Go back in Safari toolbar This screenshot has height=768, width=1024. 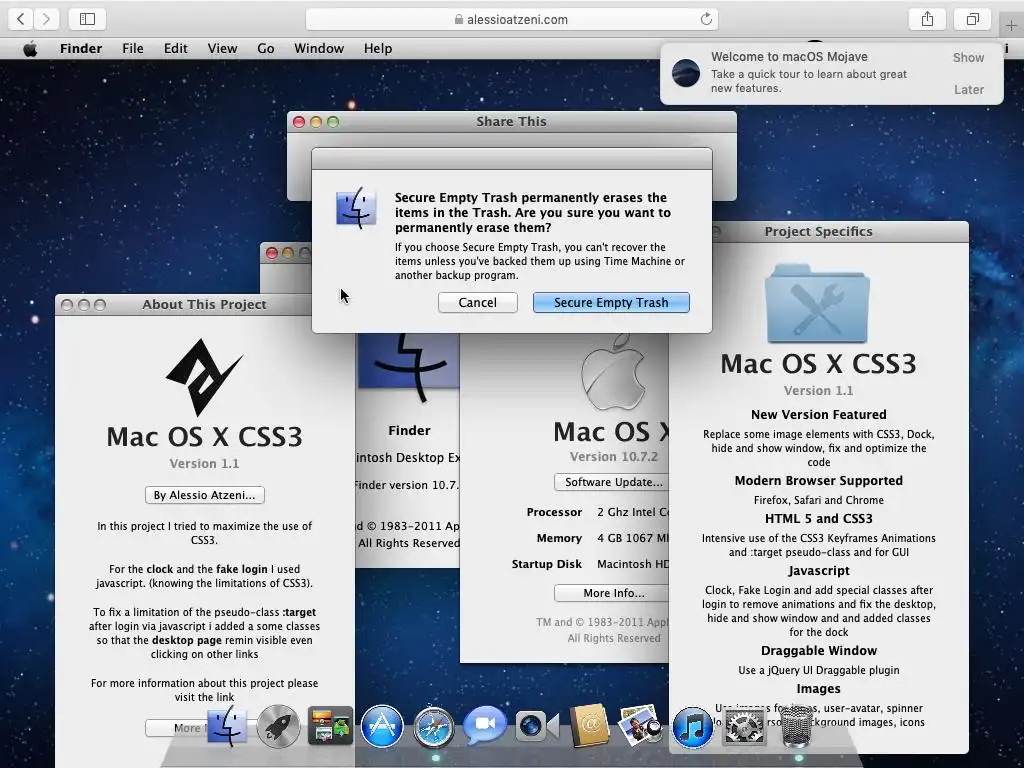(x=20, y=19)
